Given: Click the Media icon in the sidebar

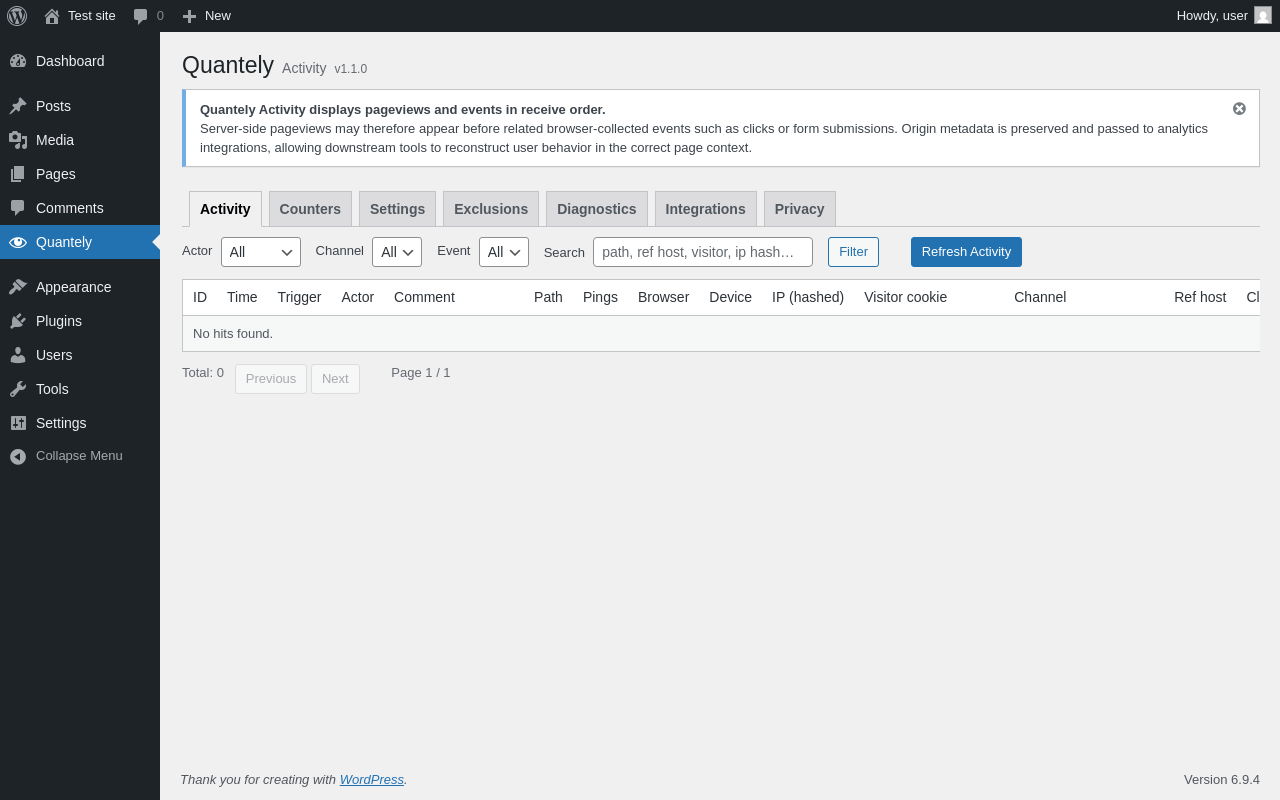Looking at the screenshot, I should 18,140.
